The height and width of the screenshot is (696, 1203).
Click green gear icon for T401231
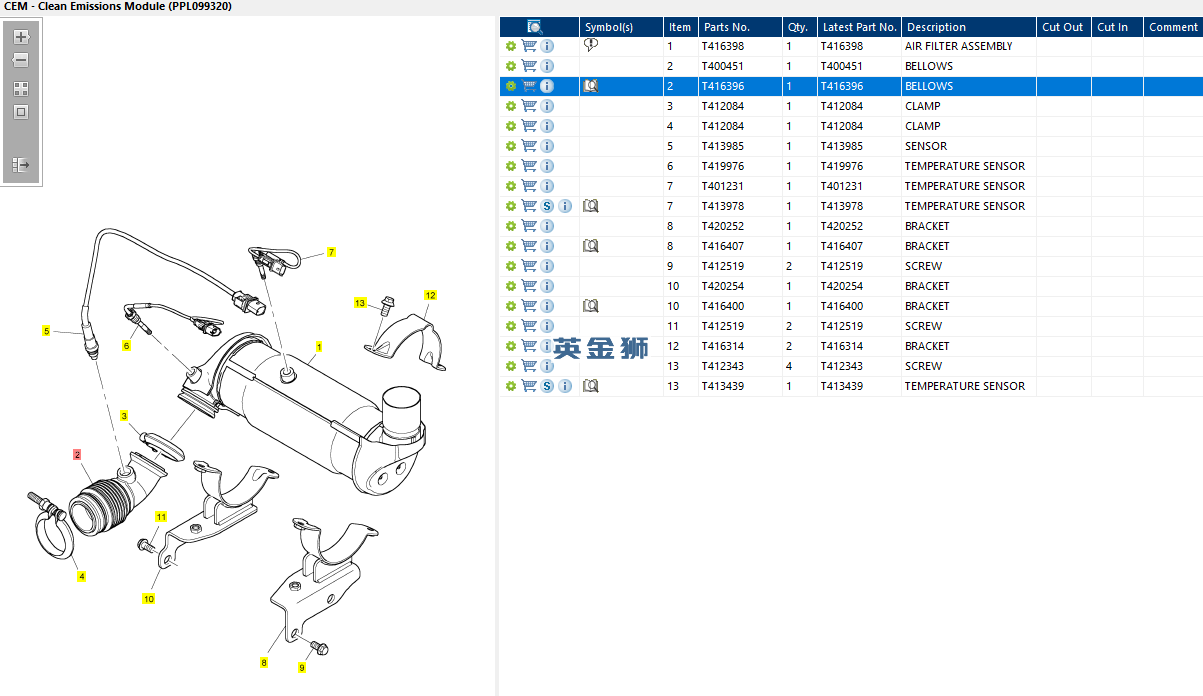tap(511, 186)
